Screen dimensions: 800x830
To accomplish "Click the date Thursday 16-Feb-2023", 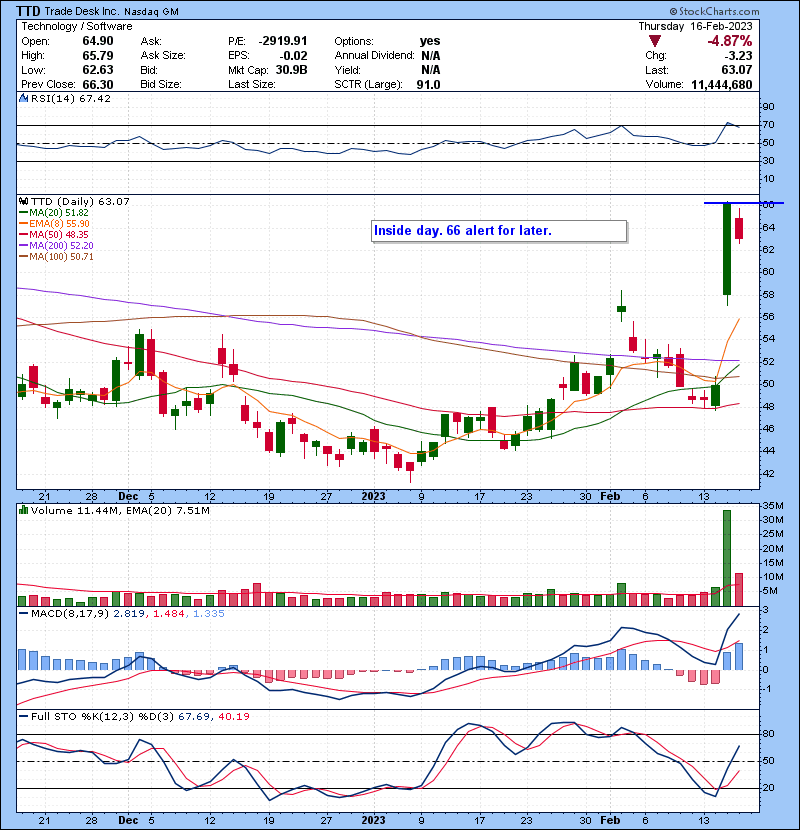I will pos(695,26).
